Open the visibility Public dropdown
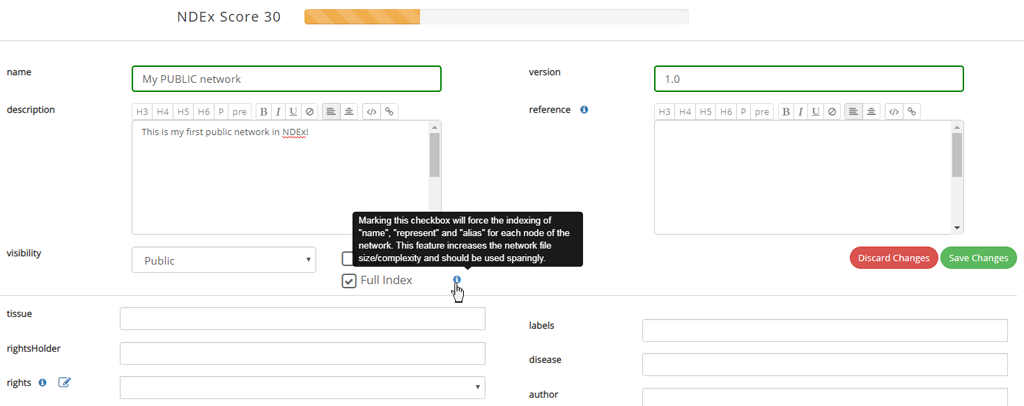 (x=224, y=260)
